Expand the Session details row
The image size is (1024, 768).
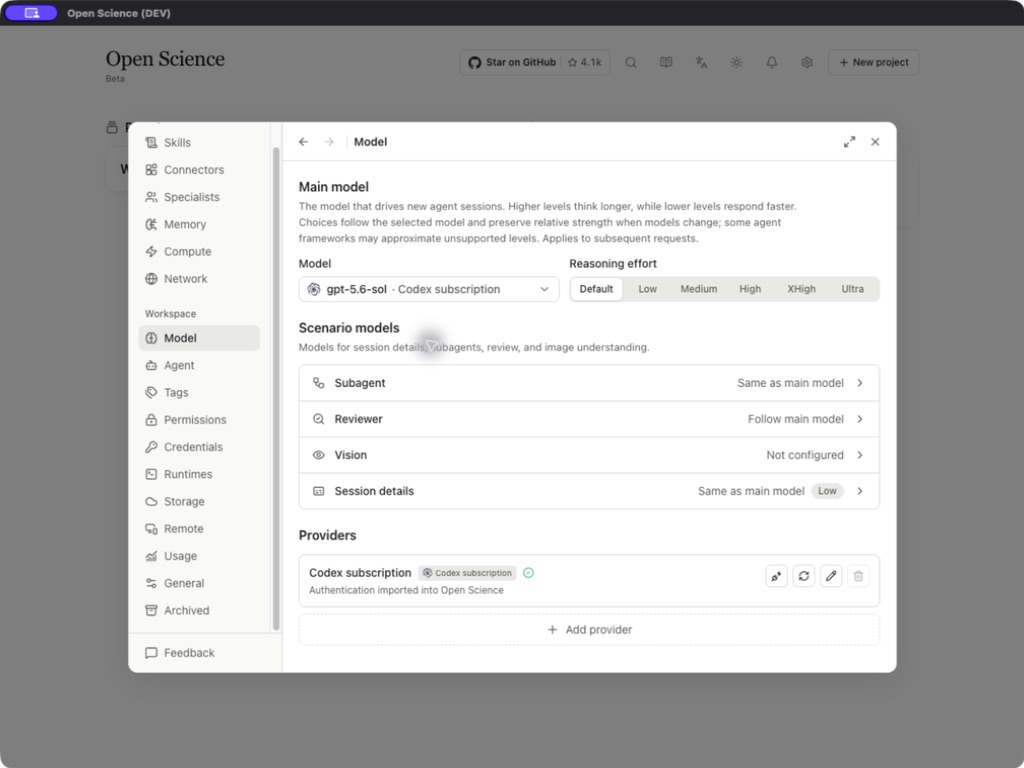coord(589,491)
